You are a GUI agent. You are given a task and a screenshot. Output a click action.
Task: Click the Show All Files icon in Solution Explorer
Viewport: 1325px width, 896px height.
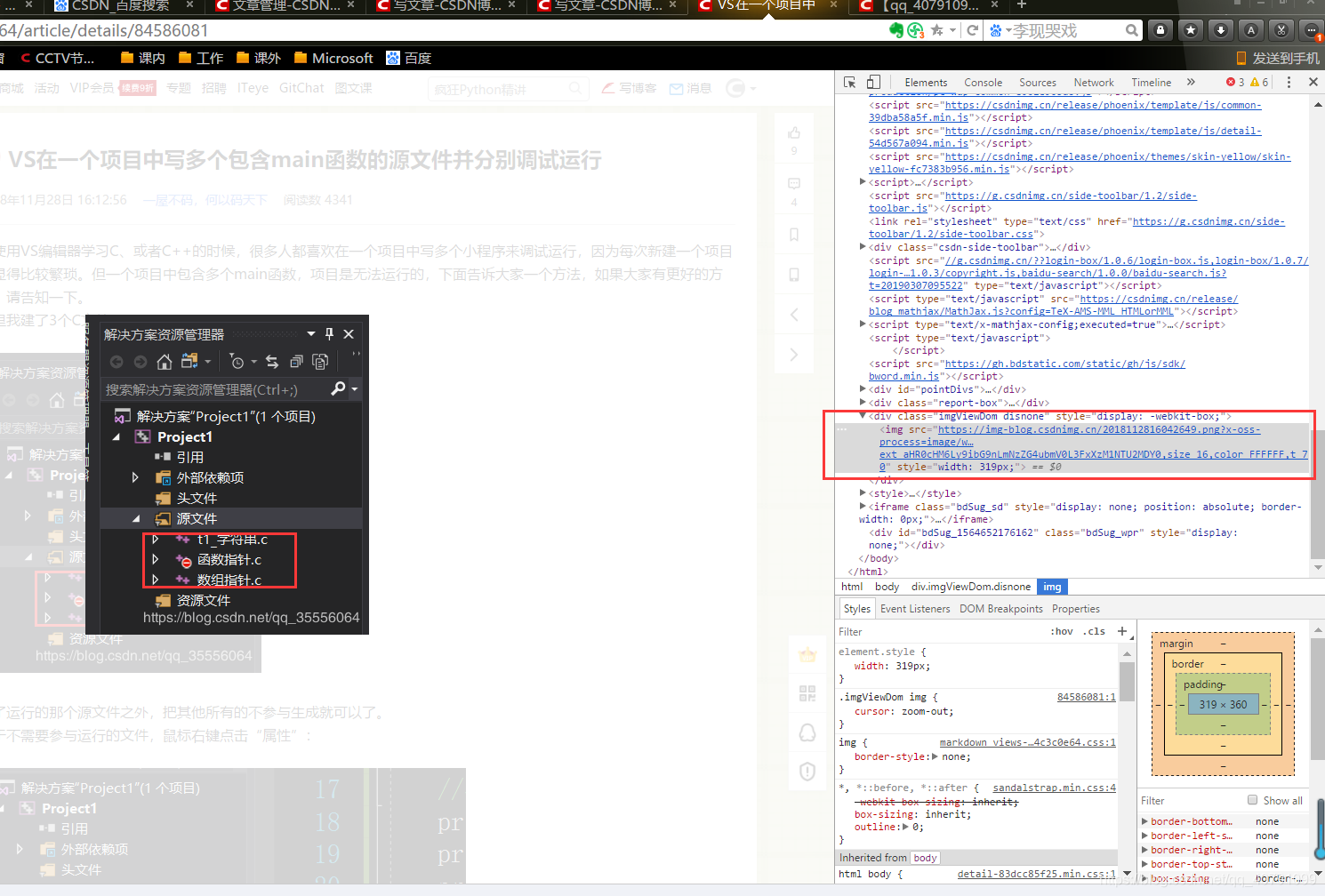320,362
